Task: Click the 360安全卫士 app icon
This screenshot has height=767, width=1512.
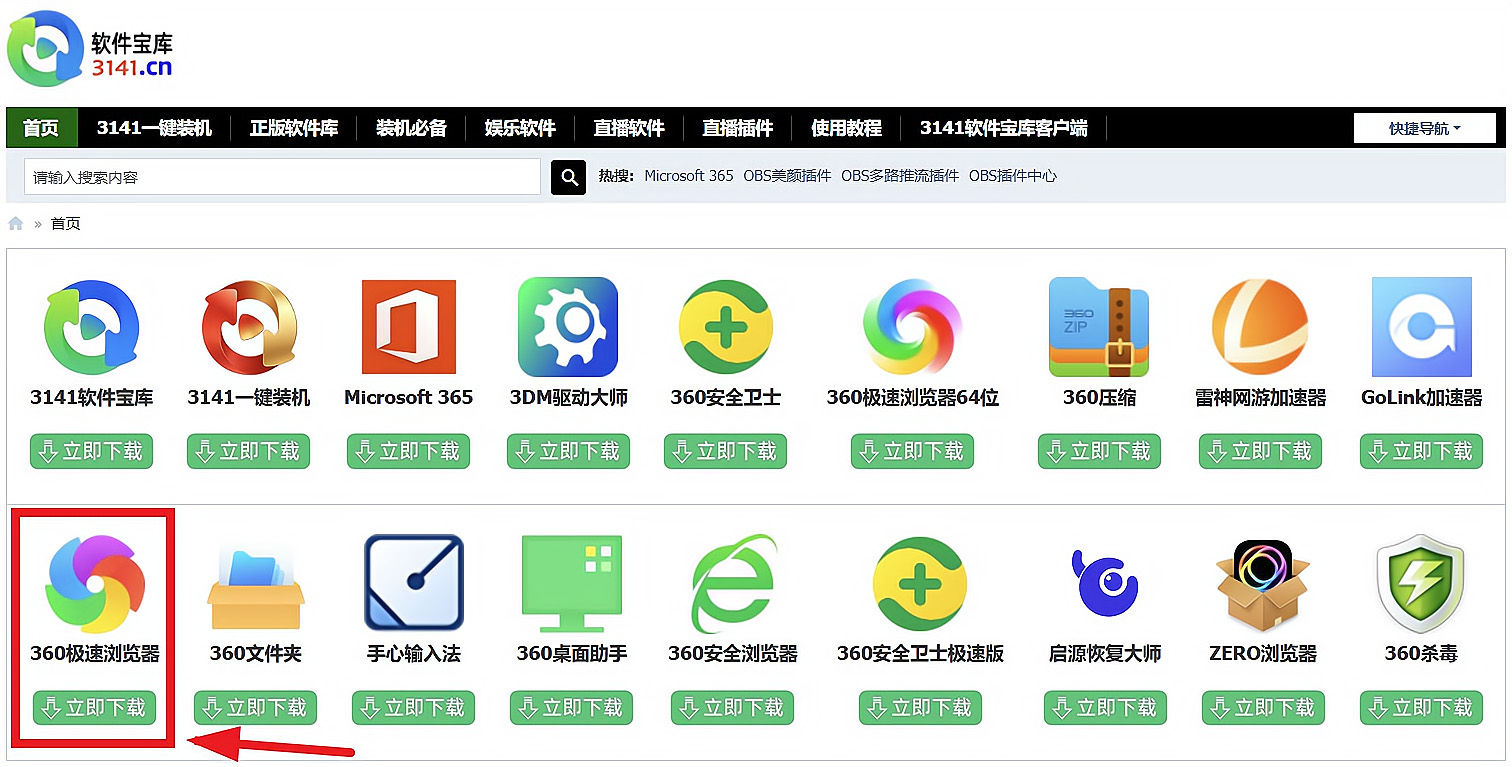Action: coord(726,327)
